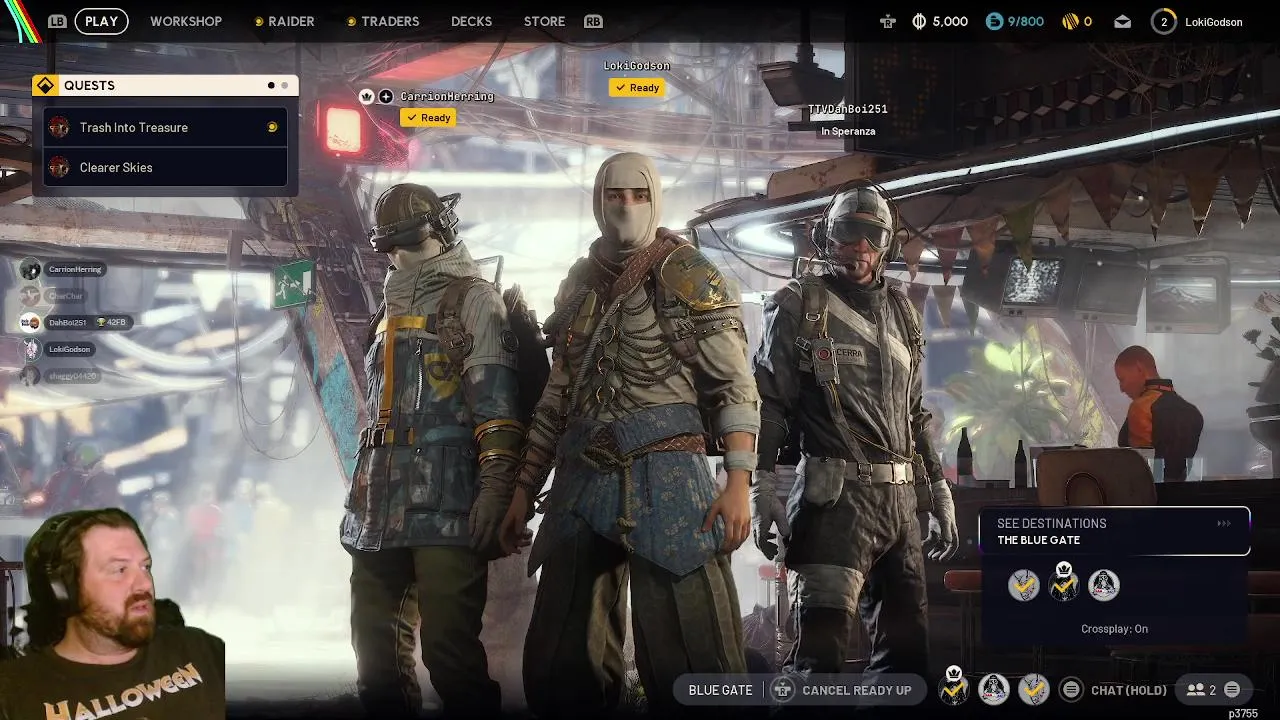This screenshot has height=720, width=1280.
Task: Open the PLAY tab
Action: point(101,21)
